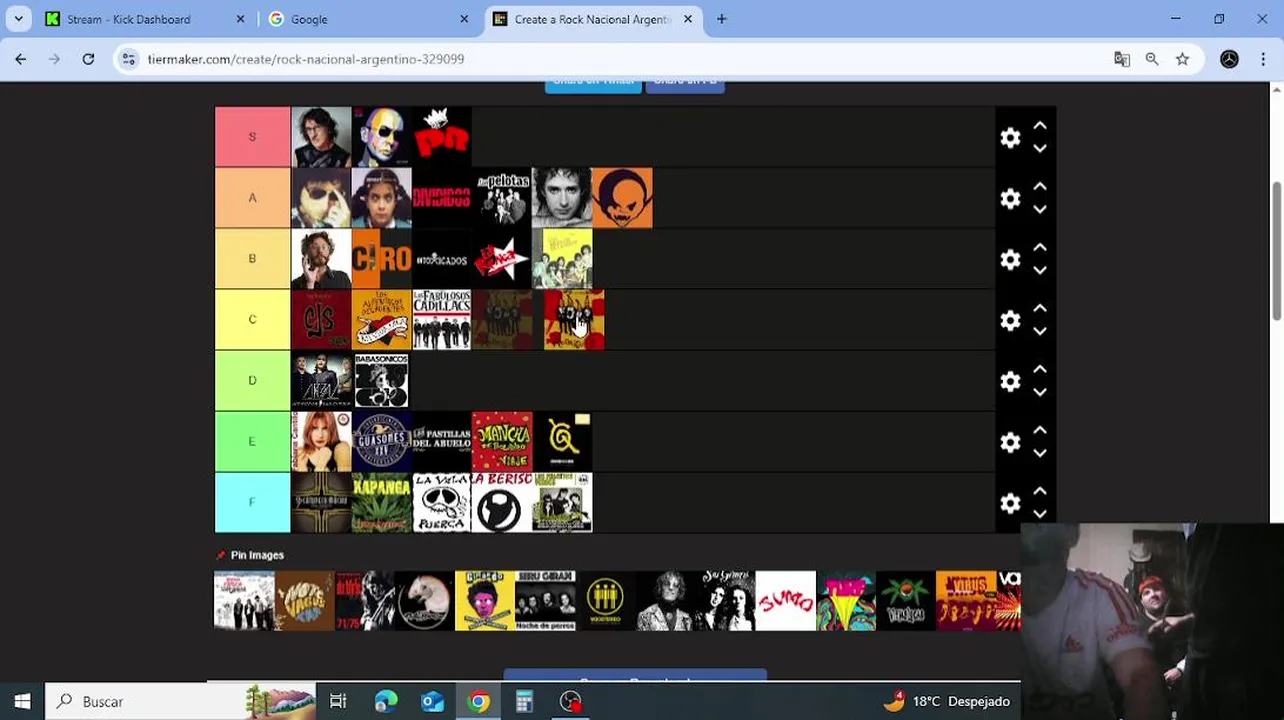Open the Chrome profile avatar
The height and width of the screenshot is (720, 1284).
tap(1229, 59)
